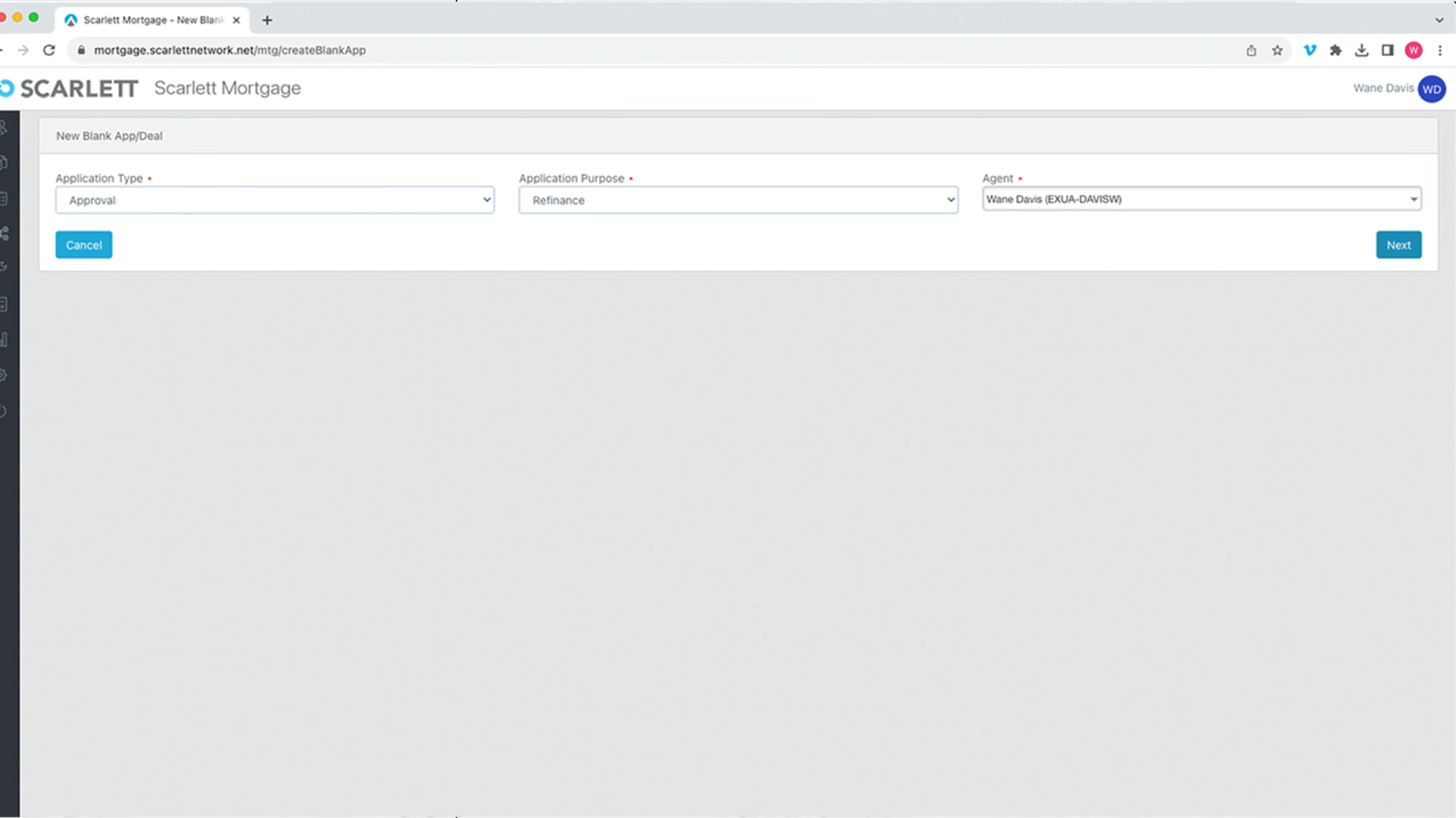The image size is (1456, 818).
Task: Bookmark this page with the star icon
Action: coord(1277,50)
